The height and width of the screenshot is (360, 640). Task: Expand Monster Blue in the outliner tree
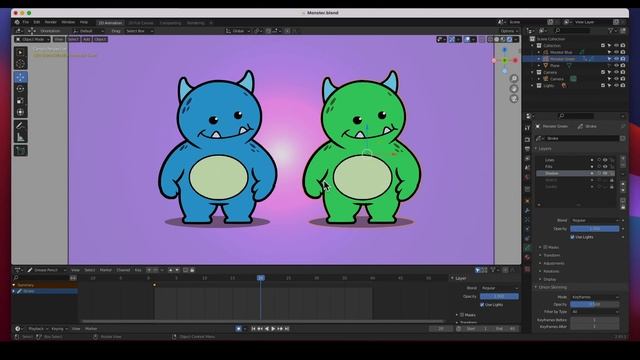pos(539,52)
